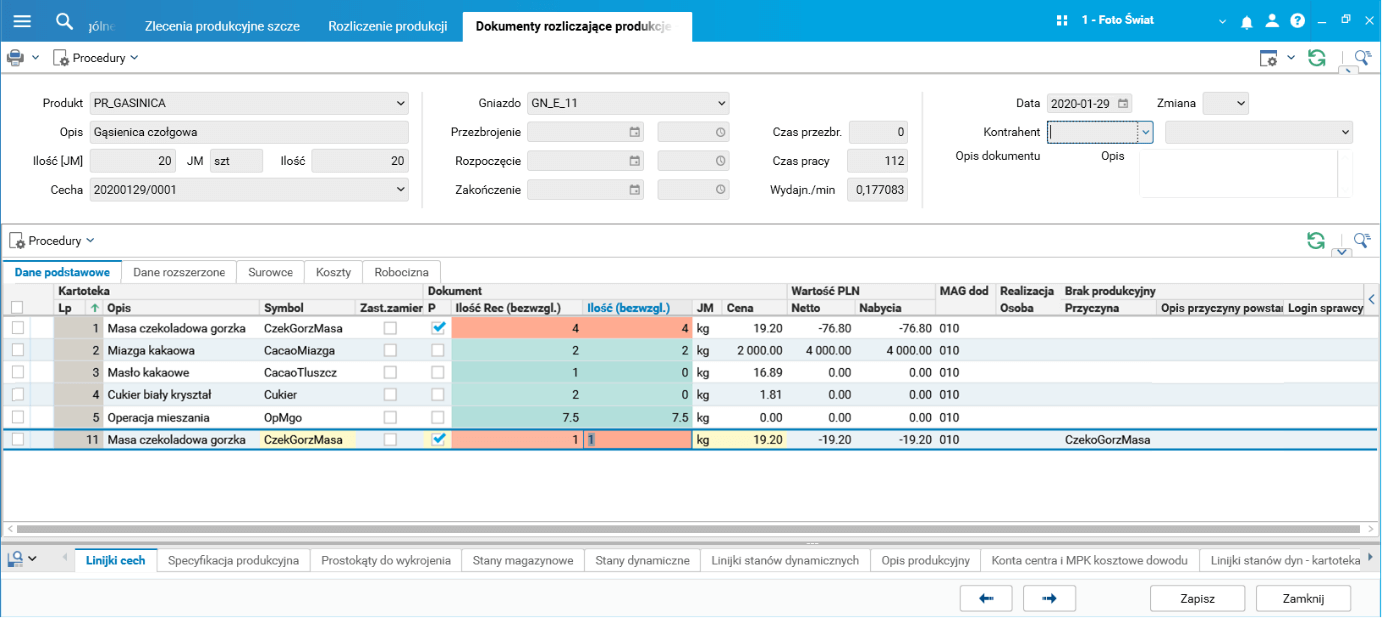Toggle the P checkbox for Miazga kakaowa
Viewport: 1382px width, 618px height.
tap(438, 350)
